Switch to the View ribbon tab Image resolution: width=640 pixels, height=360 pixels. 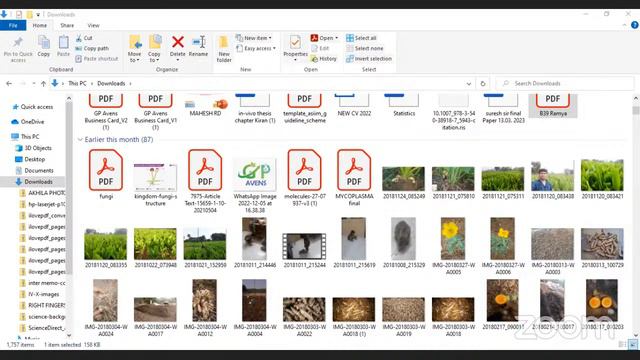pyautogui.click(x=93, y=25)
